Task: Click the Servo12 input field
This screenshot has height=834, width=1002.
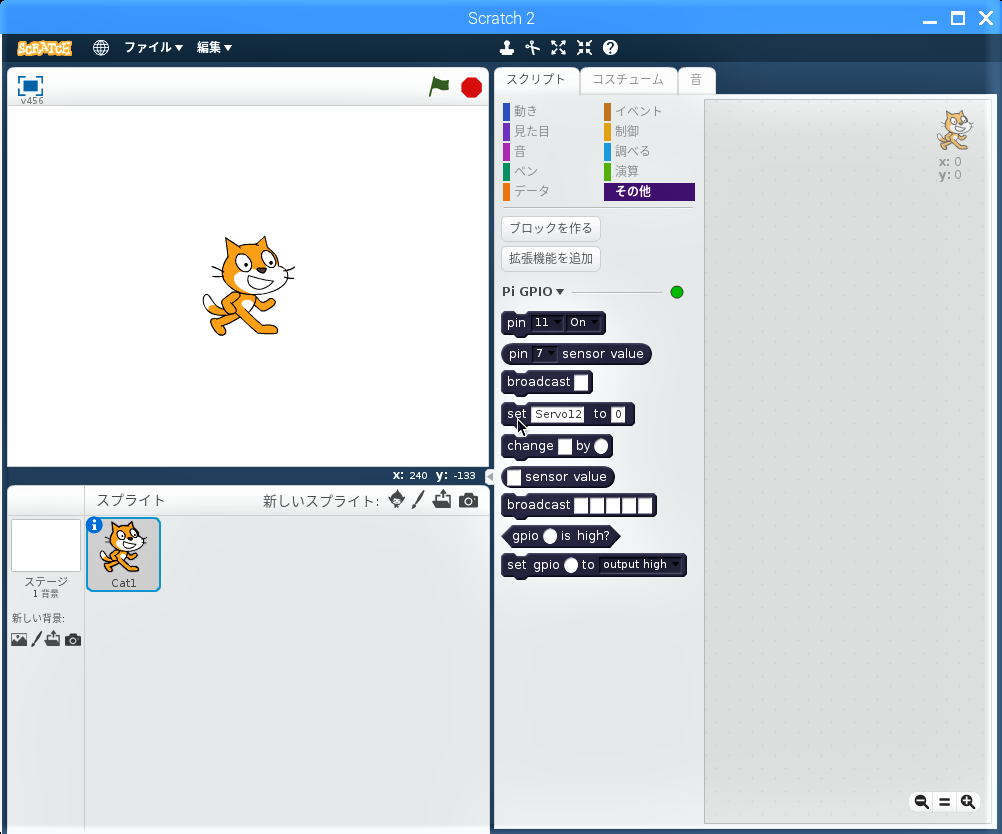Action: point(559,414)
